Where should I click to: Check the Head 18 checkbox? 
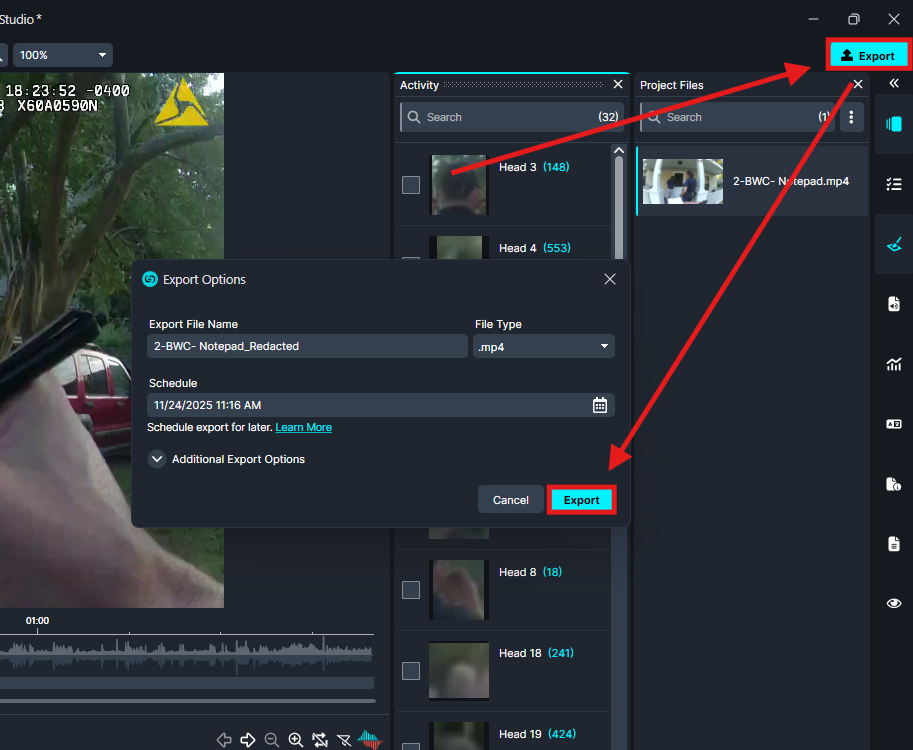coord(411,671)
